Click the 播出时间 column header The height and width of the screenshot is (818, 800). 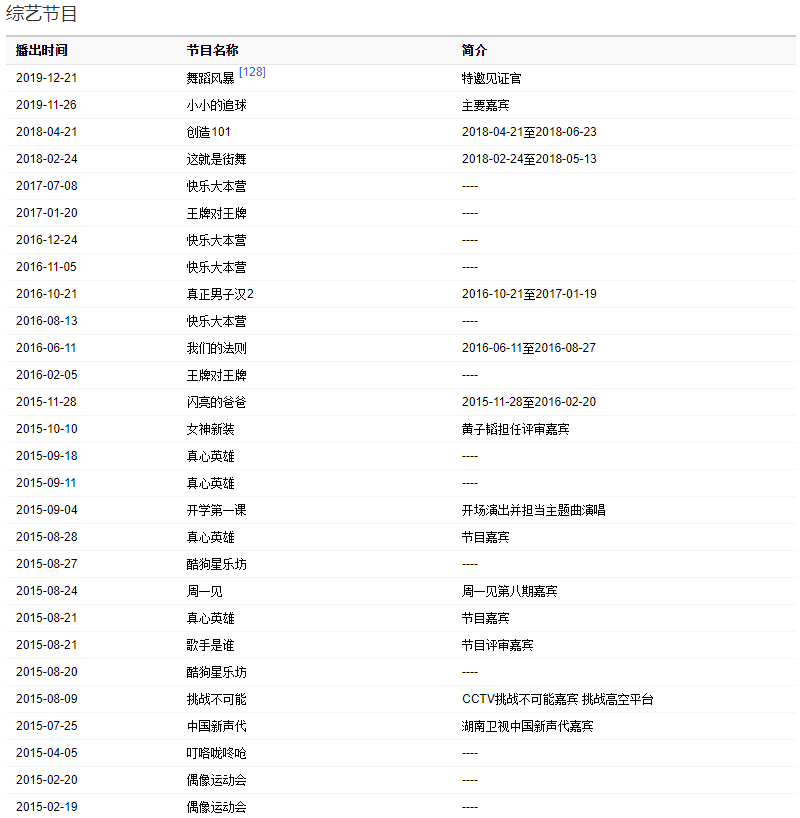click(x=42, y=50)
